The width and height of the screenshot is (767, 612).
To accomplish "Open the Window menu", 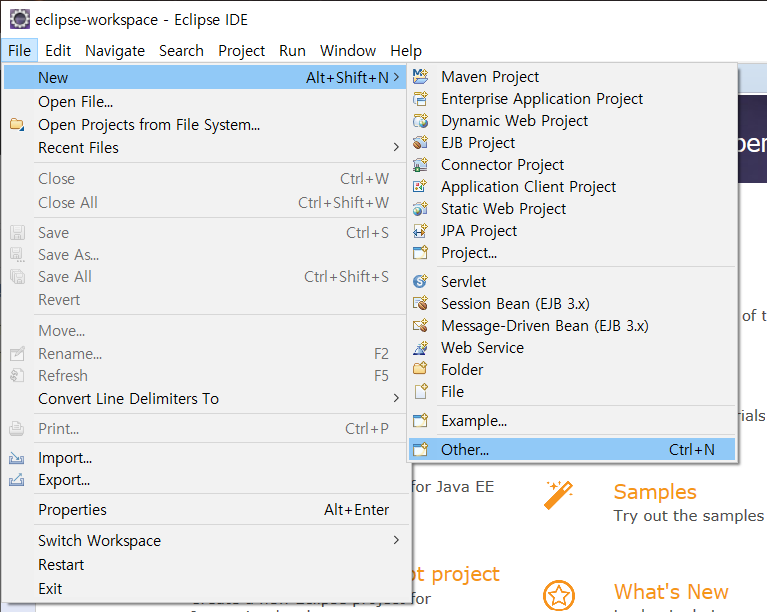I will click(348, 51).
